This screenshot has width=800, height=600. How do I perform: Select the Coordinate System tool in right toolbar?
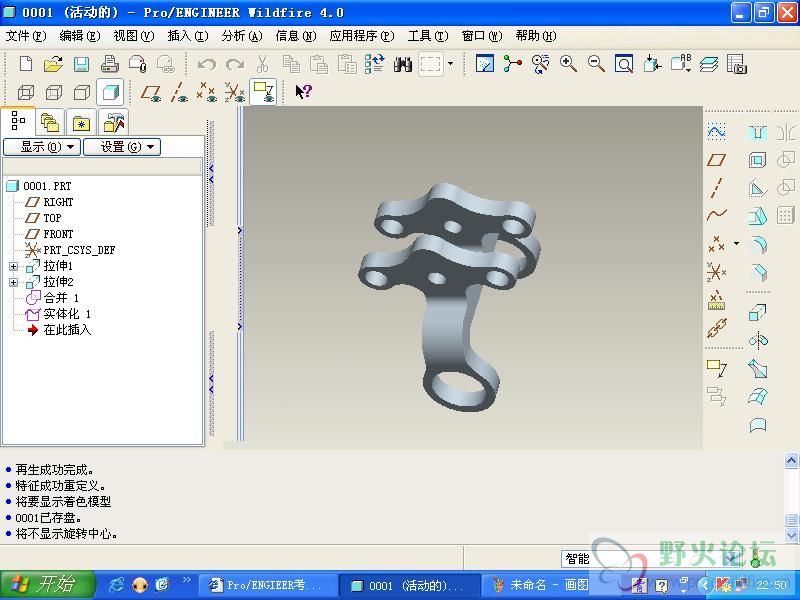tap(716, 272)
